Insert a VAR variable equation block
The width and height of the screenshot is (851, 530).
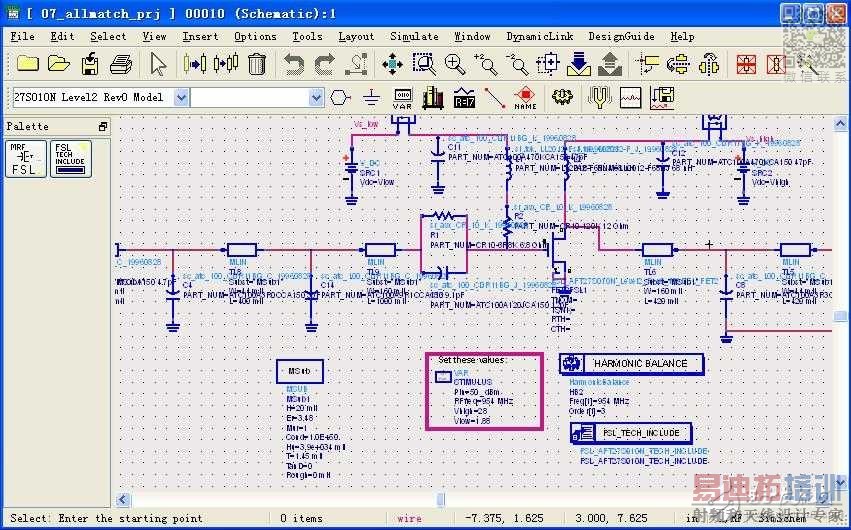click(x=402, y=98)
